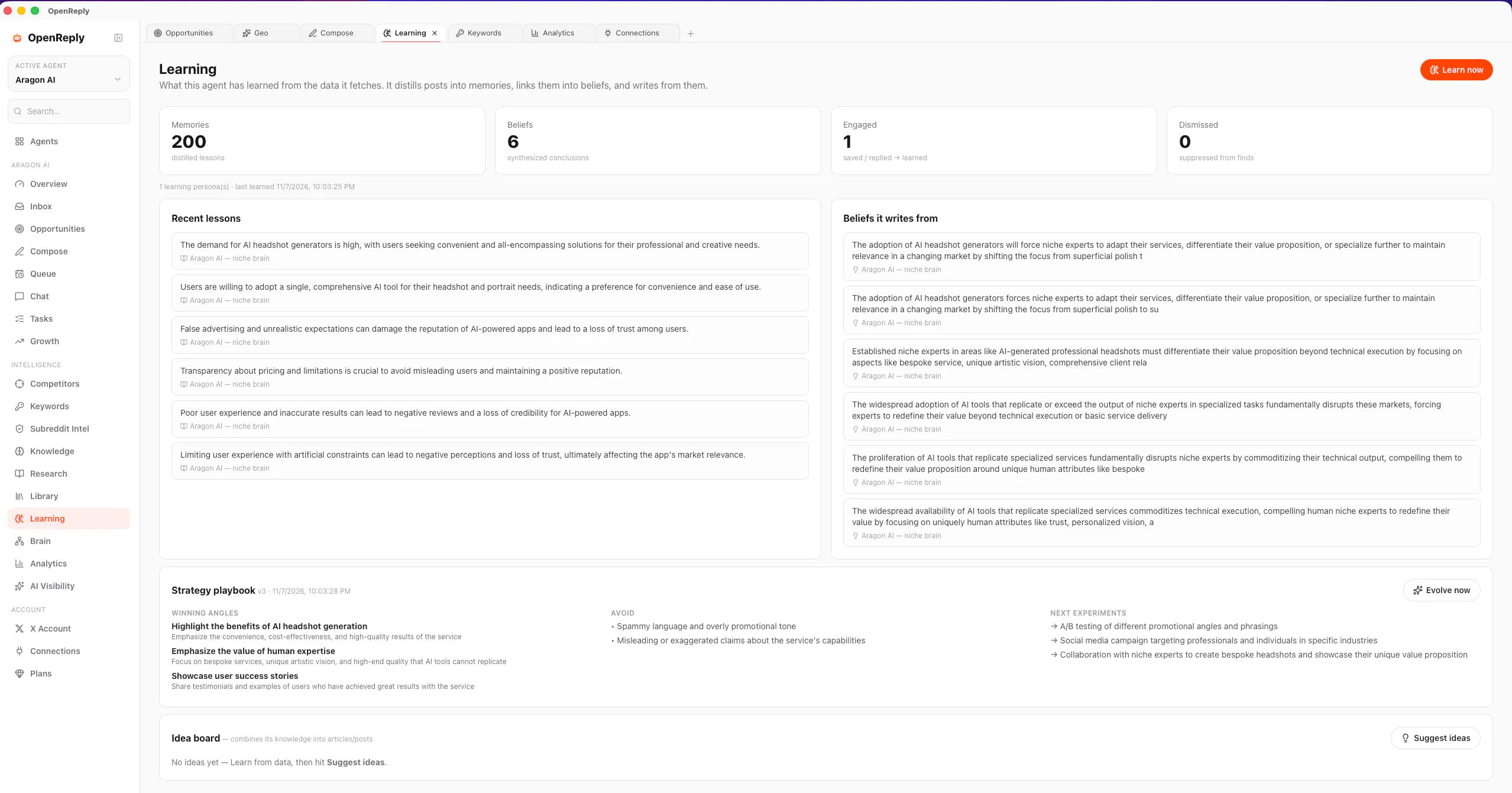The width and height of the screenshot is (1512, 793).
Task: Open the Beliefs 6 stat card
Action: click(658, 141)
